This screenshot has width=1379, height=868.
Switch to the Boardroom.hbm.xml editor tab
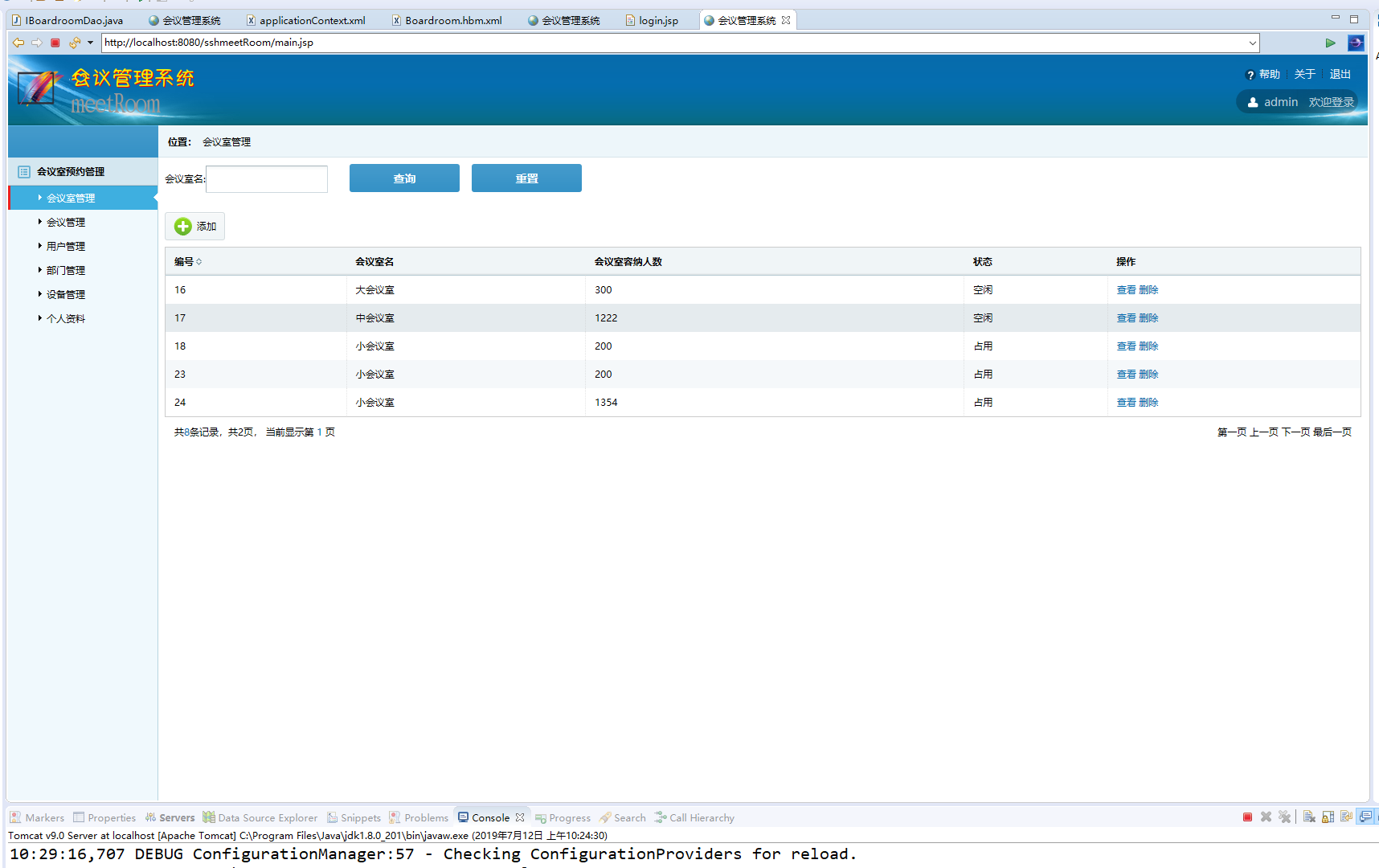click(x=452, y=20)
